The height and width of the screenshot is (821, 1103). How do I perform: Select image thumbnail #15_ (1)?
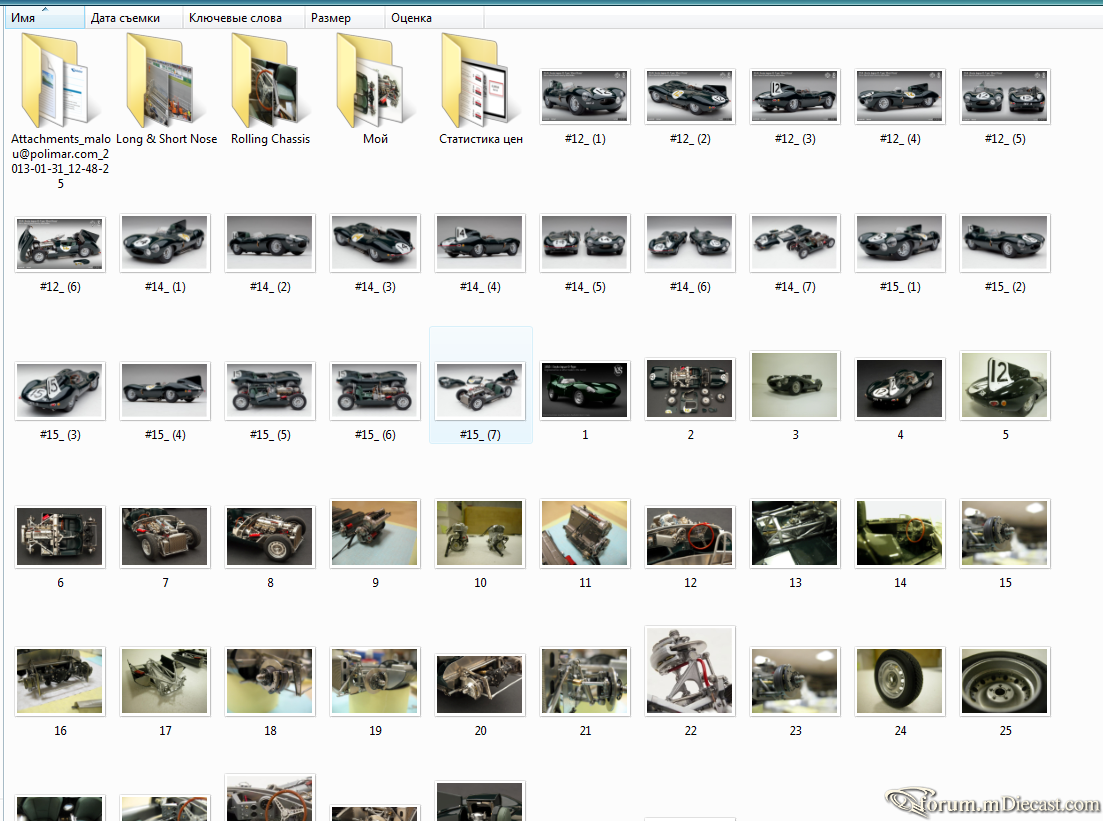[x=900, y=243]
